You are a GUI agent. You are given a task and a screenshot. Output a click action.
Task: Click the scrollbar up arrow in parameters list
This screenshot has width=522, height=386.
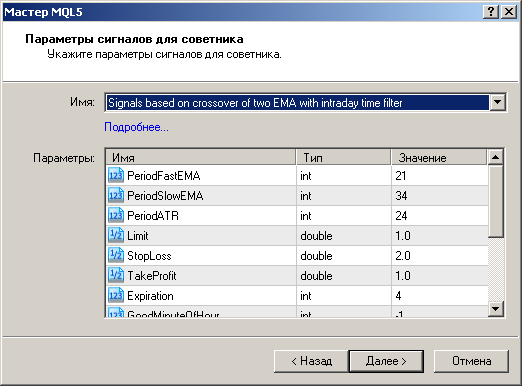(x=495, y=157)
